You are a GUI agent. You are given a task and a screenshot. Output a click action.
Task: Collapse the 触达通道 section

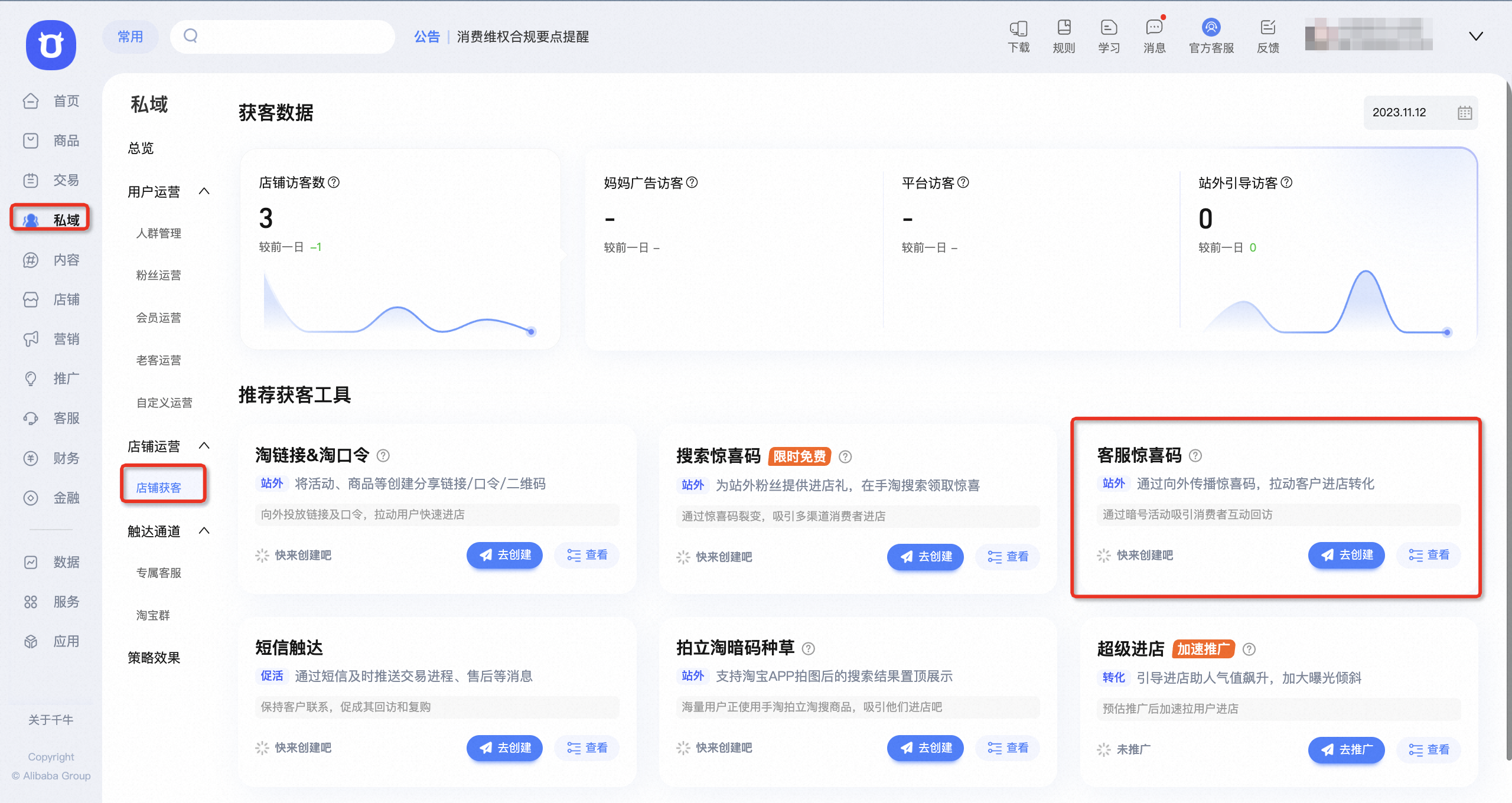204,531
